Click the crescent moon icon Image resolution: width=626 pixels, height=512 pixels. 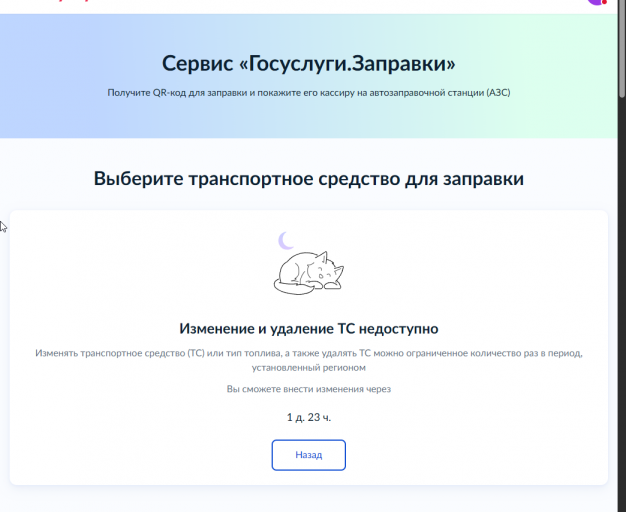point(286,241)
